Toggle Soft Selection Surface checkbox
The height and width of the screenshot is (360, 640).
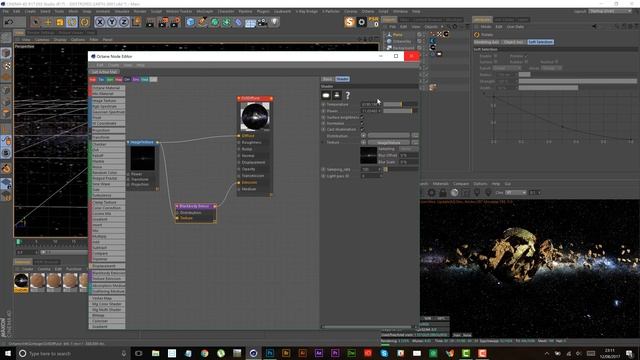click(496, 62)
